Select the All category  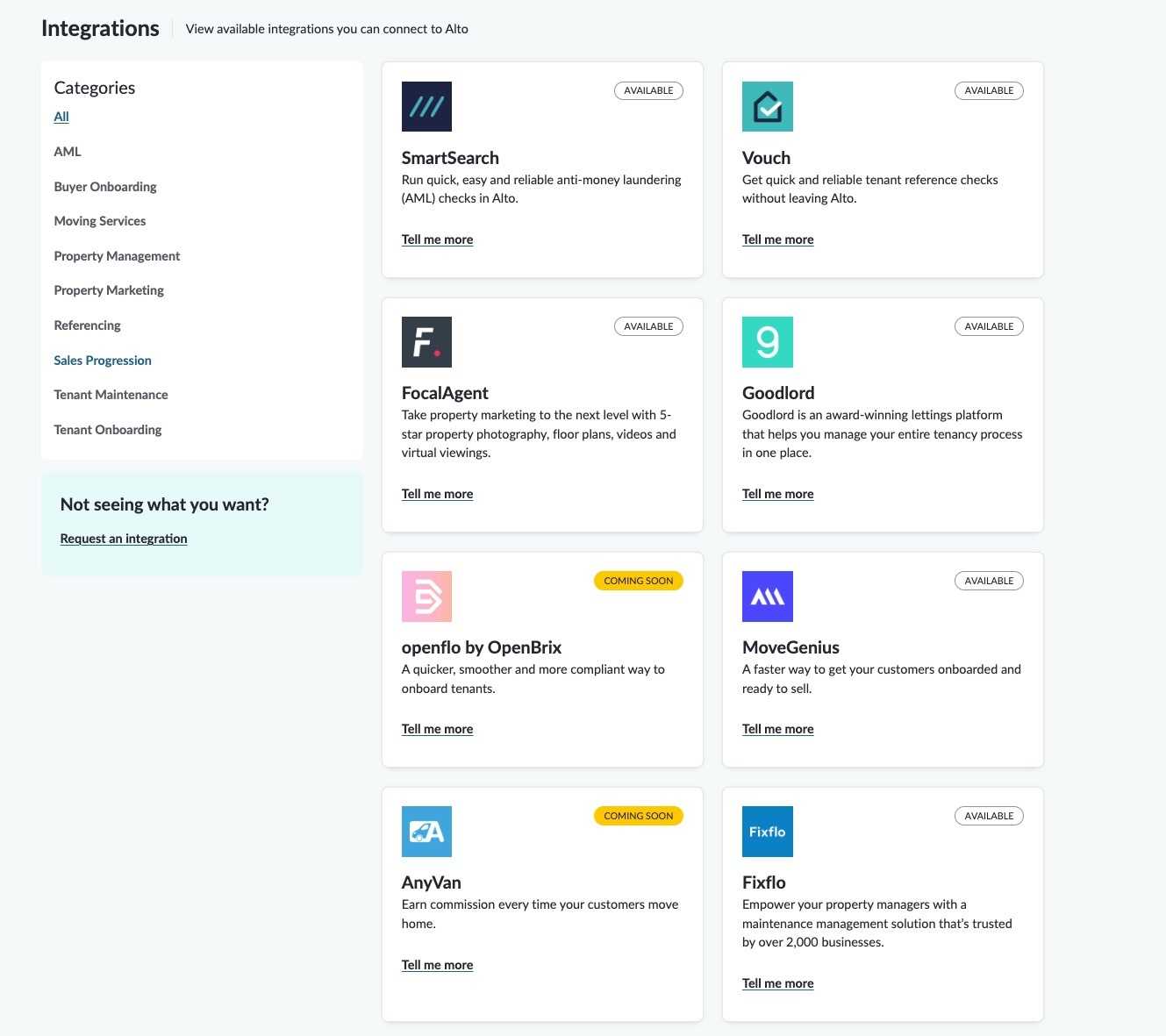pyautogui.click(x=61, y=117)
